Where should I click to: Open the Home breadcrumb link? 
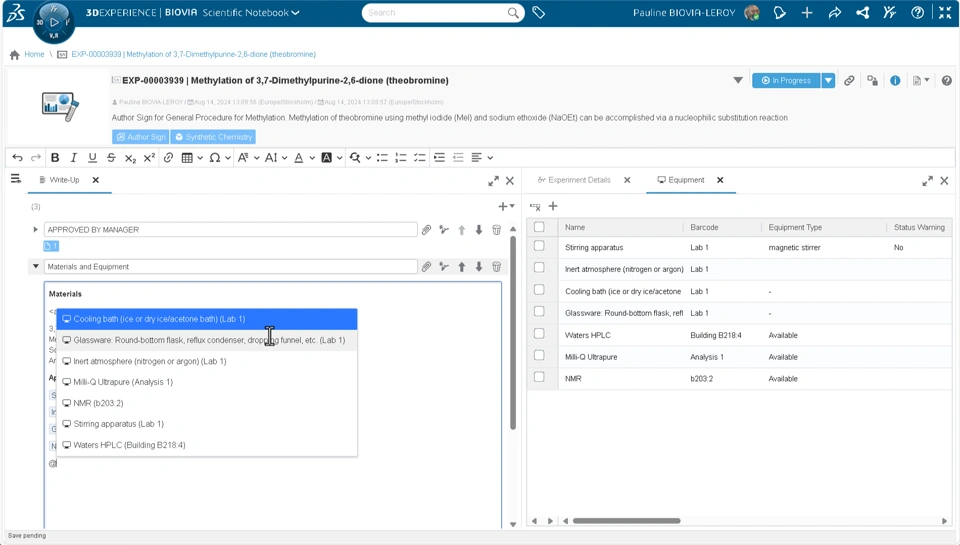[x=34, y=54]
